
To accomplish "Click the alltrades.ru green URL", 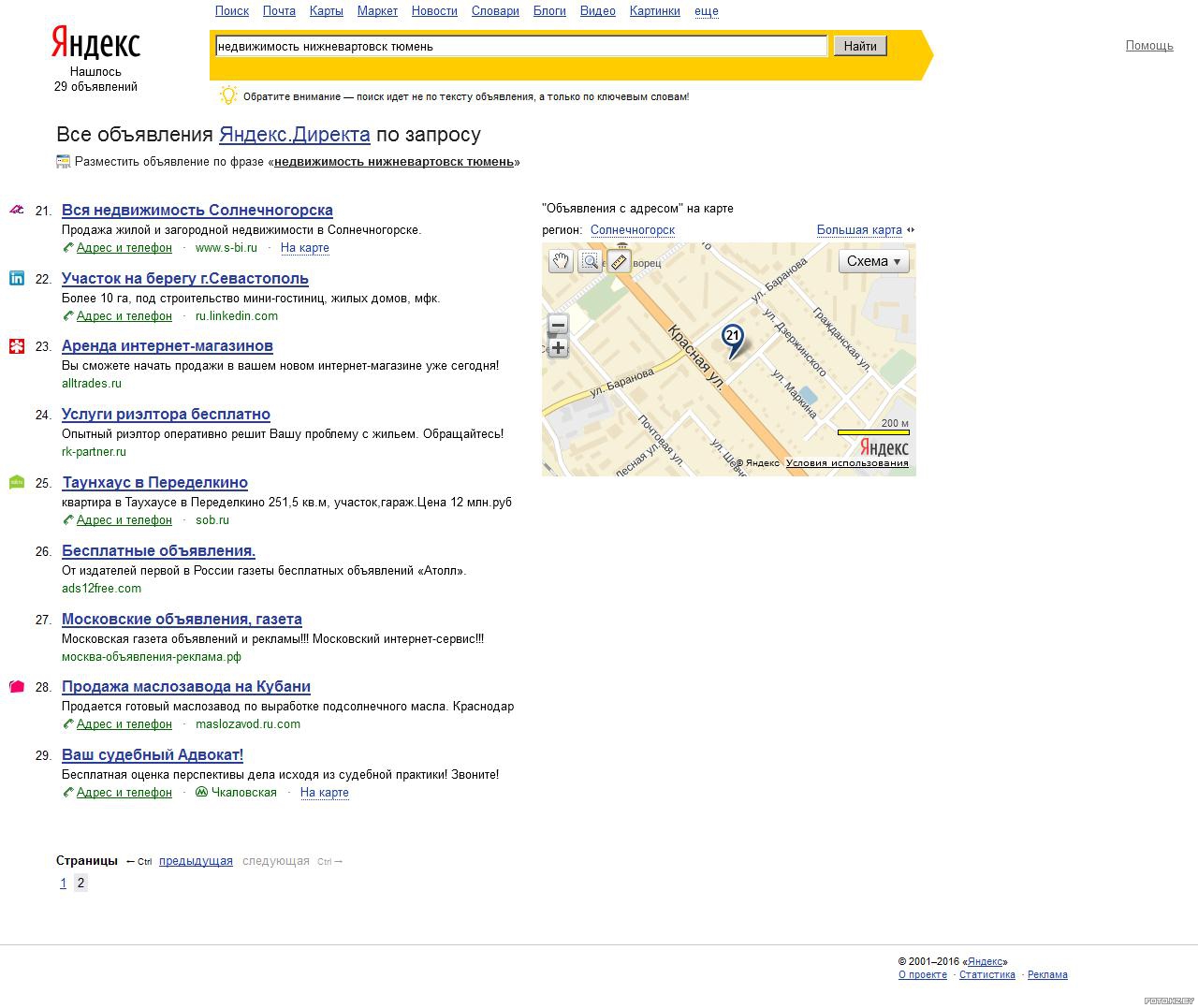I will point(92,383).
